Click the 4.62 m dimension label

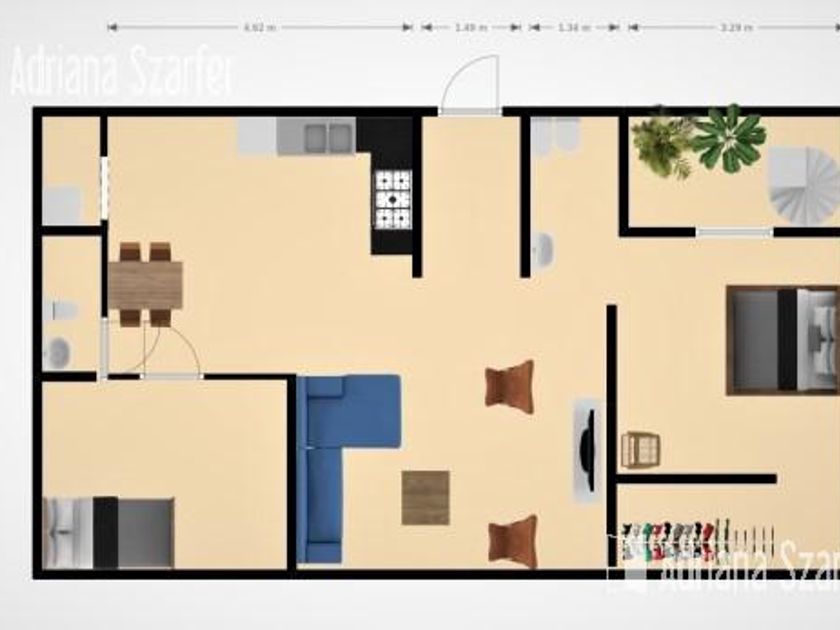click(x=260, y=28)
